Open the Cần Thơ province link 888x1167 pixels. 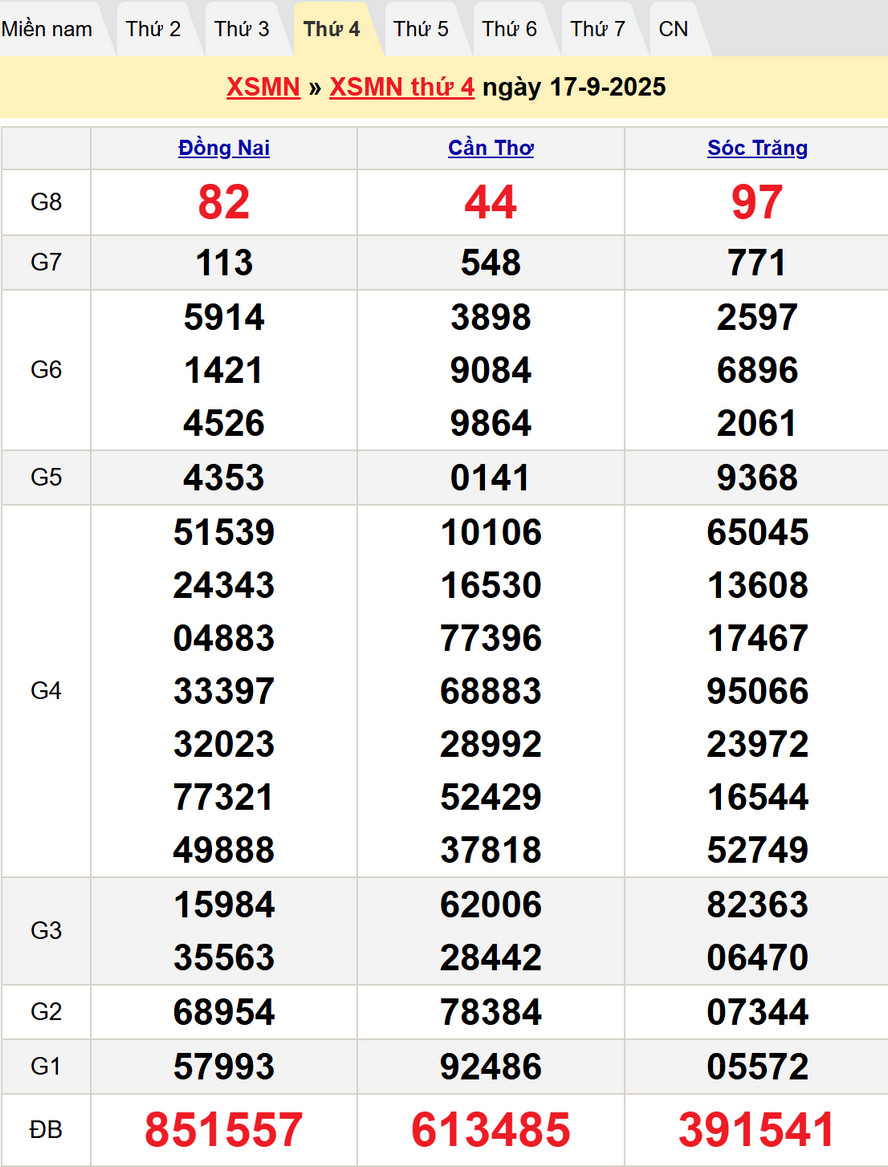(491, 148)
